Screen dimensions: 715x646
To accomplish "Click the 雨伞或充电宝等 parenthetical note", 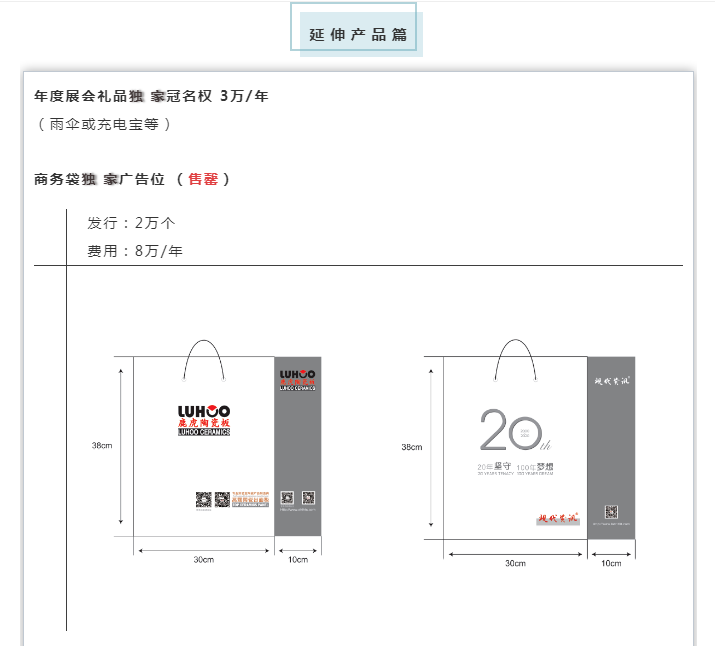I will tap(104, 124).
